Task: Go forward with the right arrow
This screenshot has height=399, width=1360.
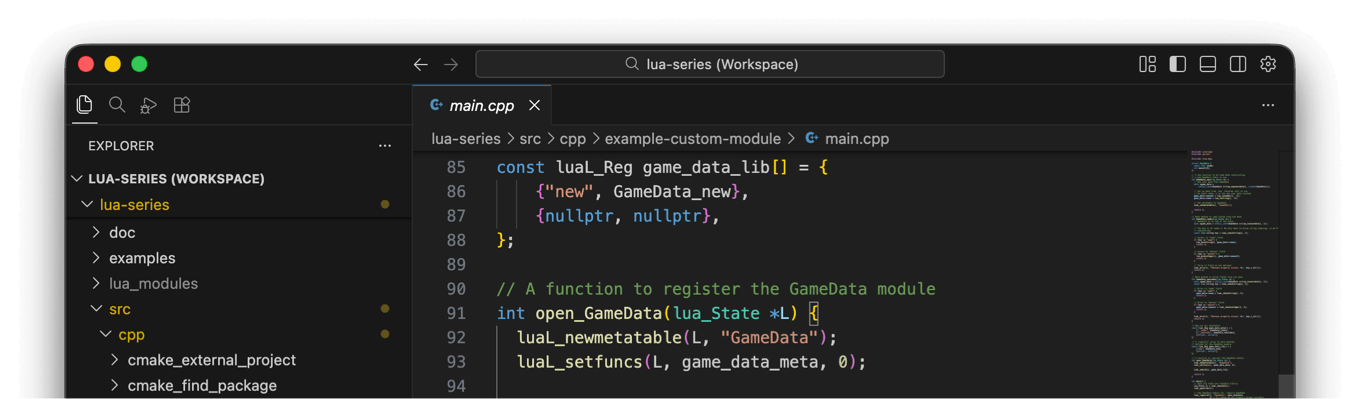Action: [451, 64]
